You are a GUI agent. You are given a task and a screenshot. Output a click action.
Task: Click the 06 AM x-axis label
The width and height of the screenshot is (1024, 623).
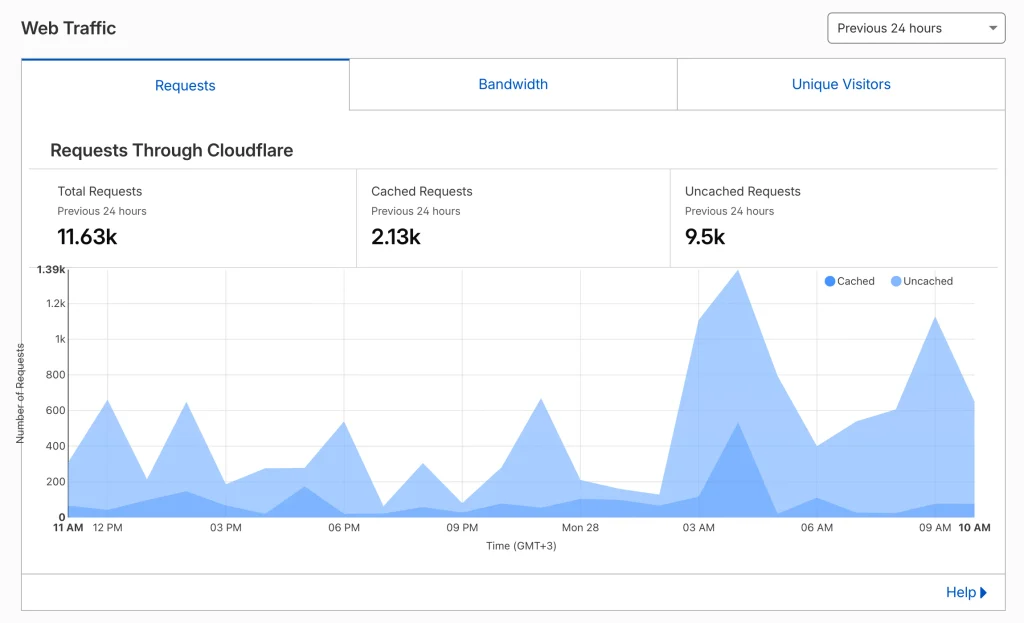pyautogui.click(x=817, y=528)
